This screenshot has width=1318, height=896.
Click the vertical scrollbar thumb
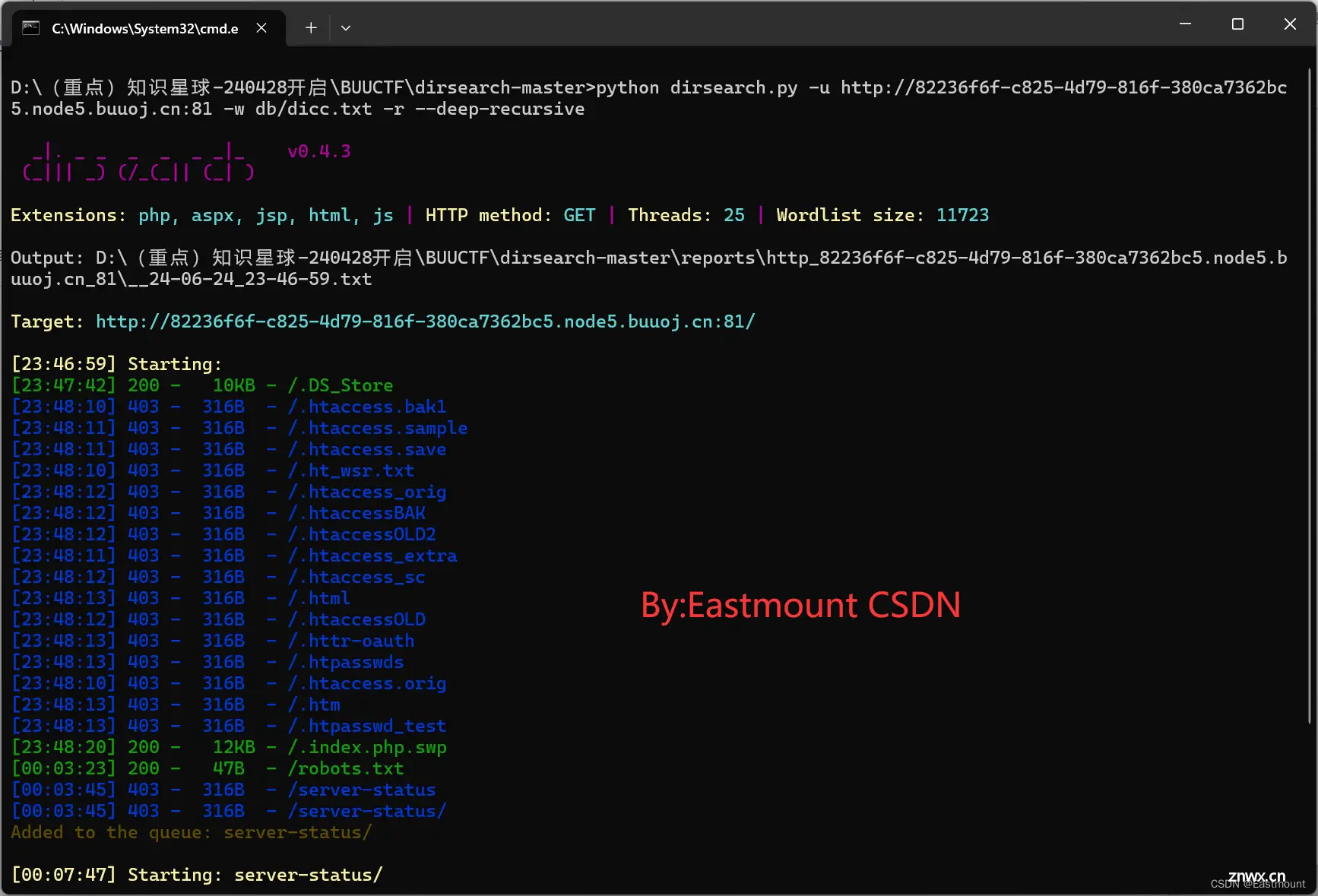pyautogui.click(x=1310, y=395)
